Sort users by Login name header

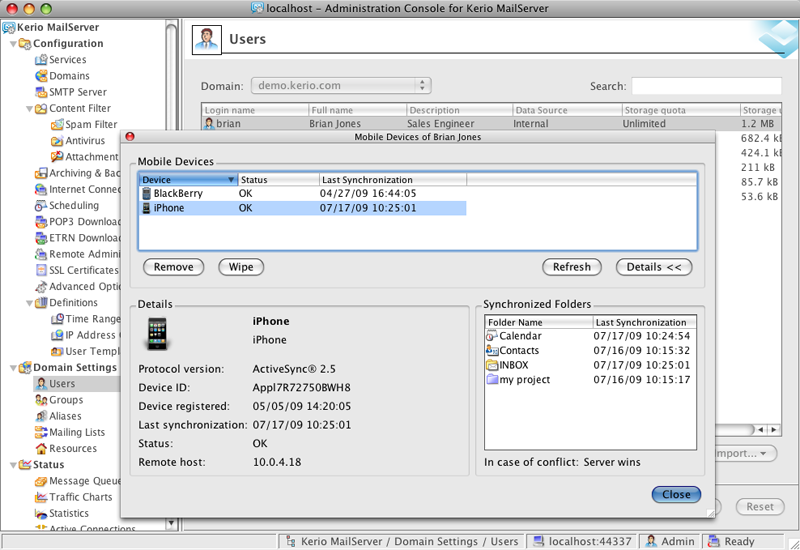click(x=256, y=110)
